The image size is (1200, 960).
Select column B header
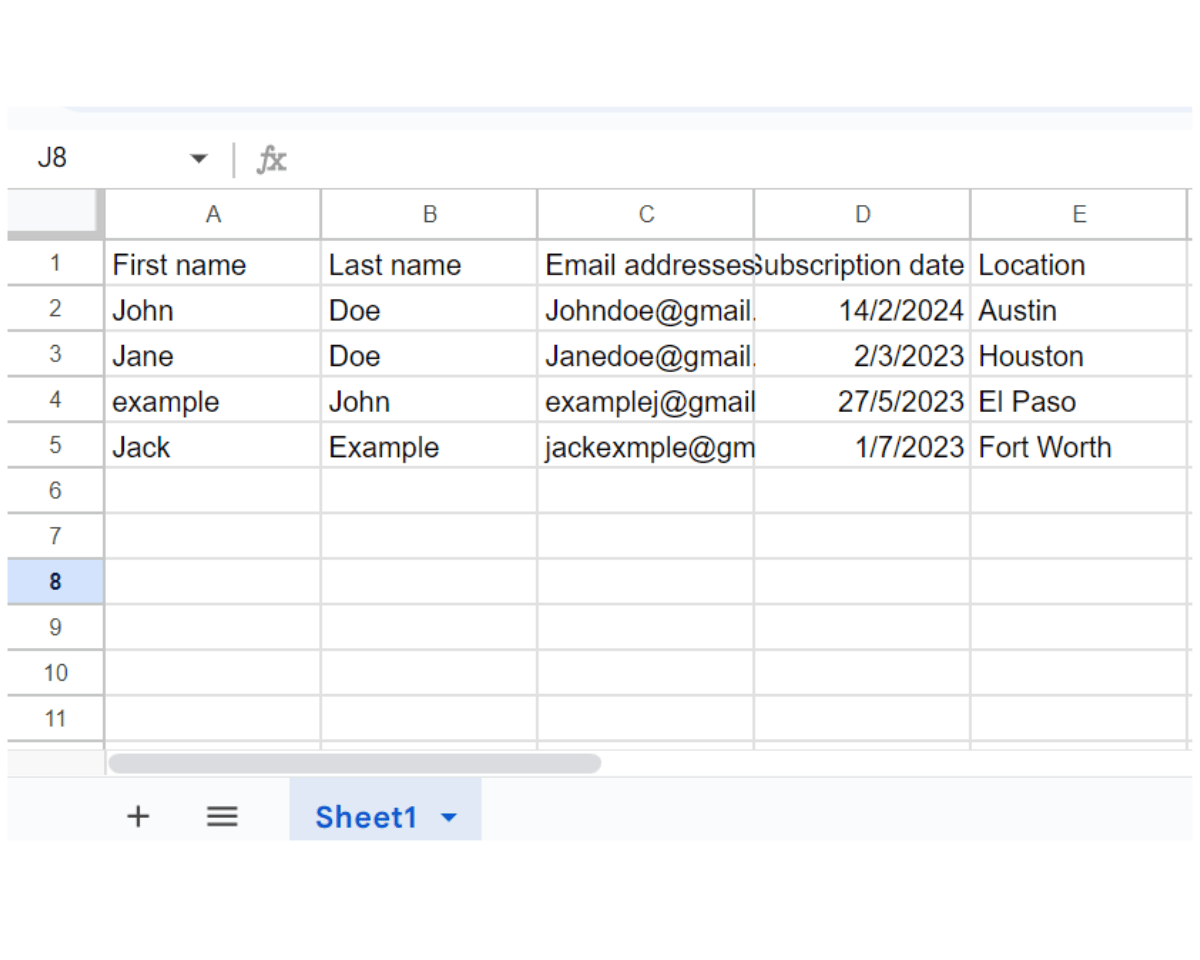coord(429,214)
